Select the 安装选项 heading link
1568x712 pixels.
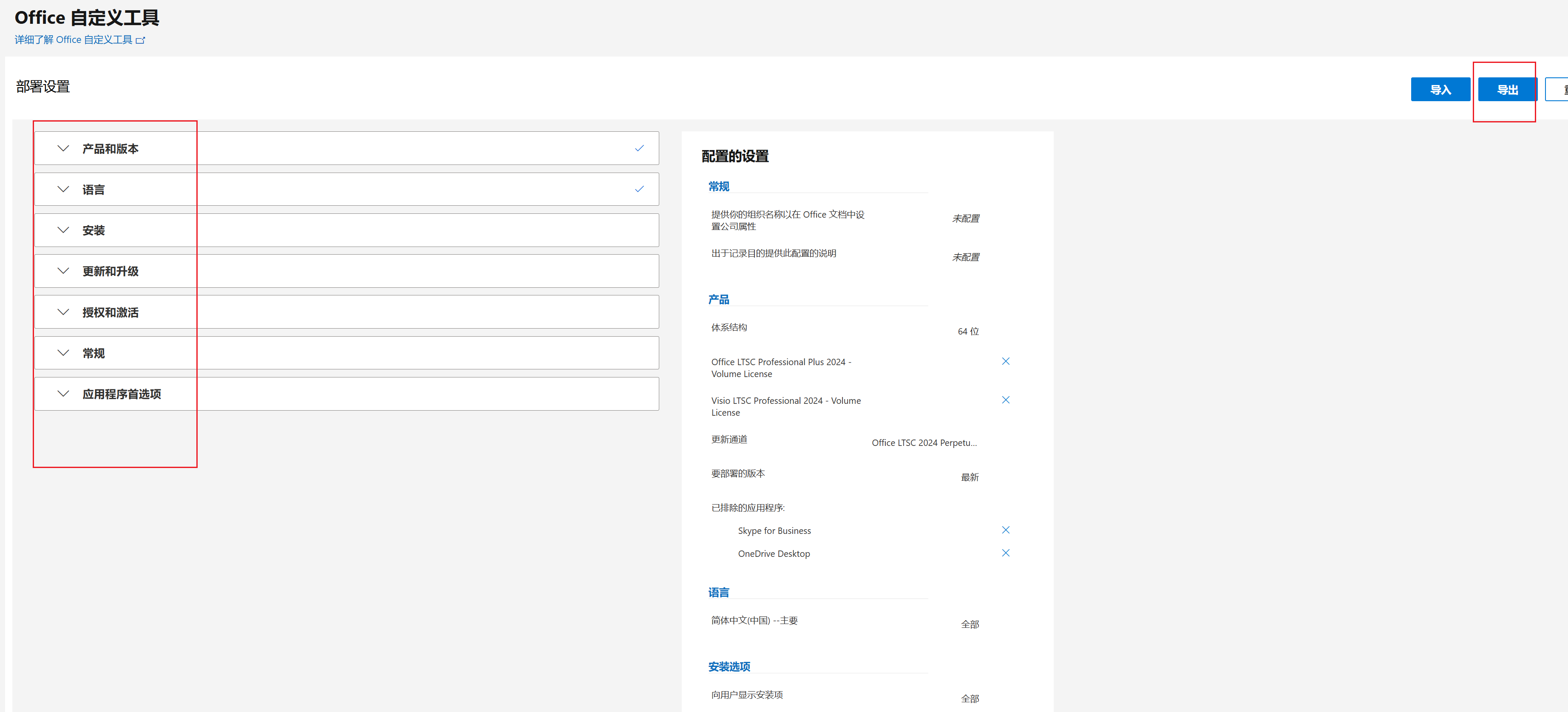(729, 667)
